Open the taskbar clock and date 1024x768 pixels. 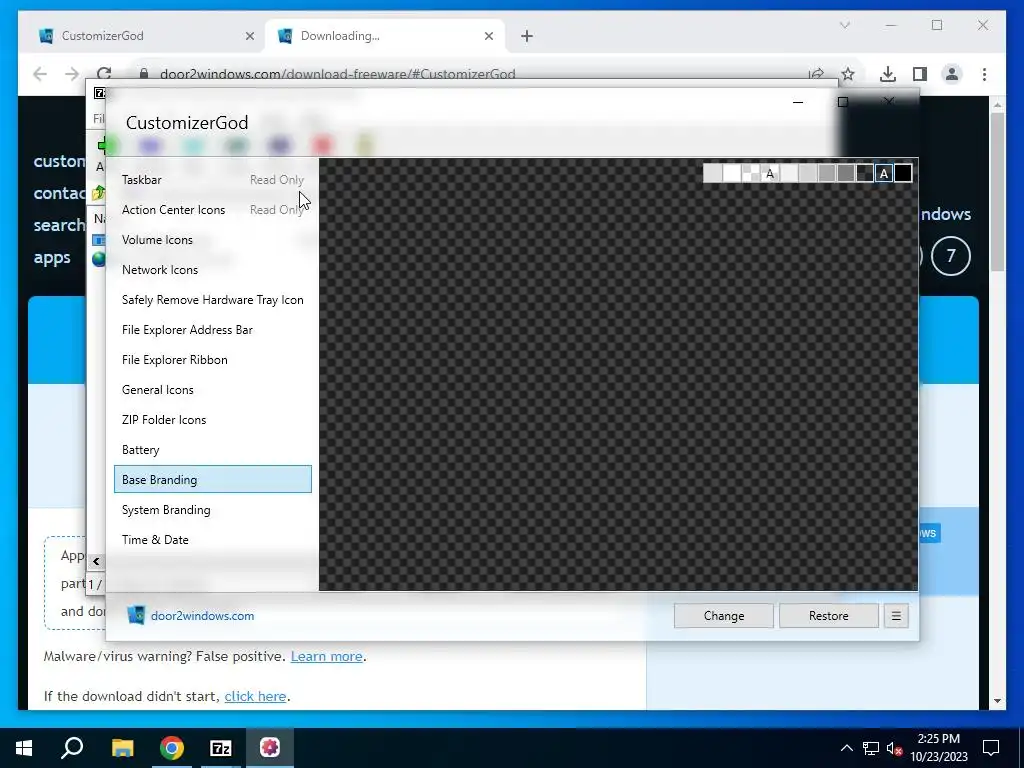[938, 748]
